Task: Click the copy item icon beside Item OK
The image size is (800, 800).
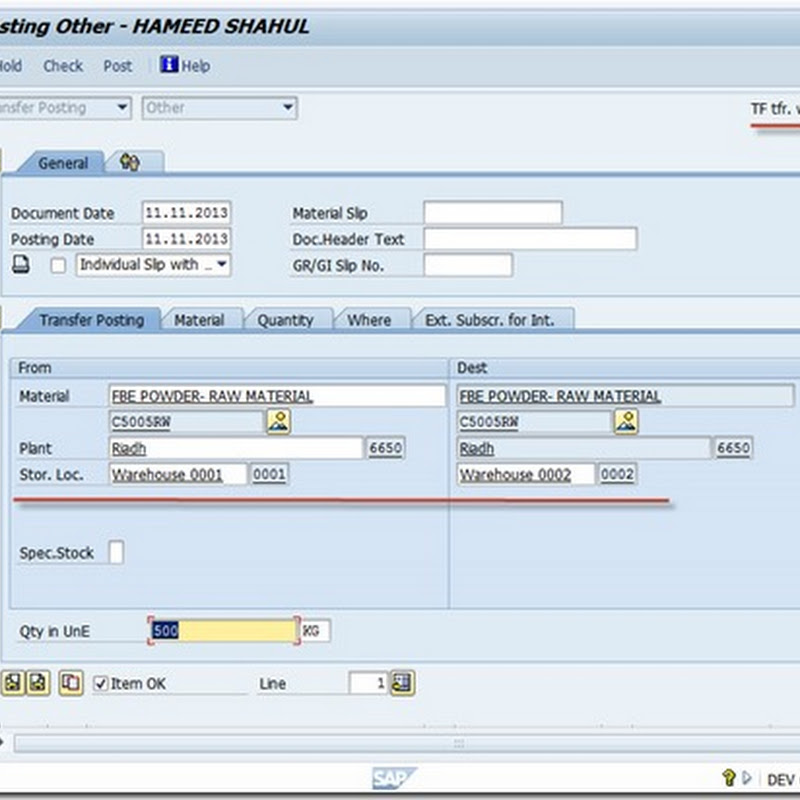Action: tap(71, 683)
